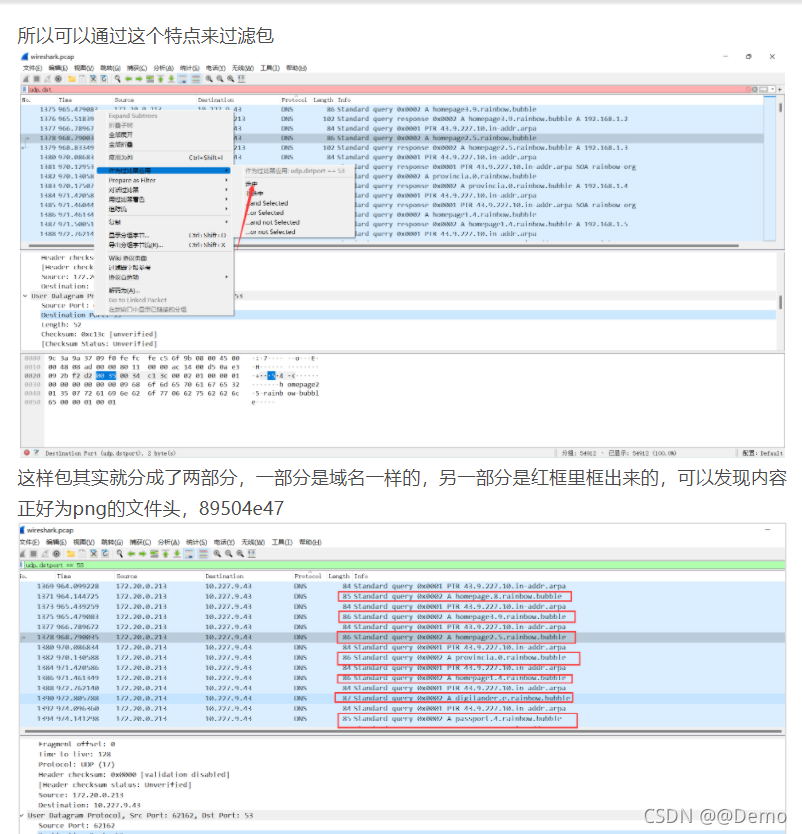The width and height of the screenshot is (802, 834).
Task: Choose 选中 in apply-as-filter submenu
Action: pyautogui.click(x=252, y=184)
